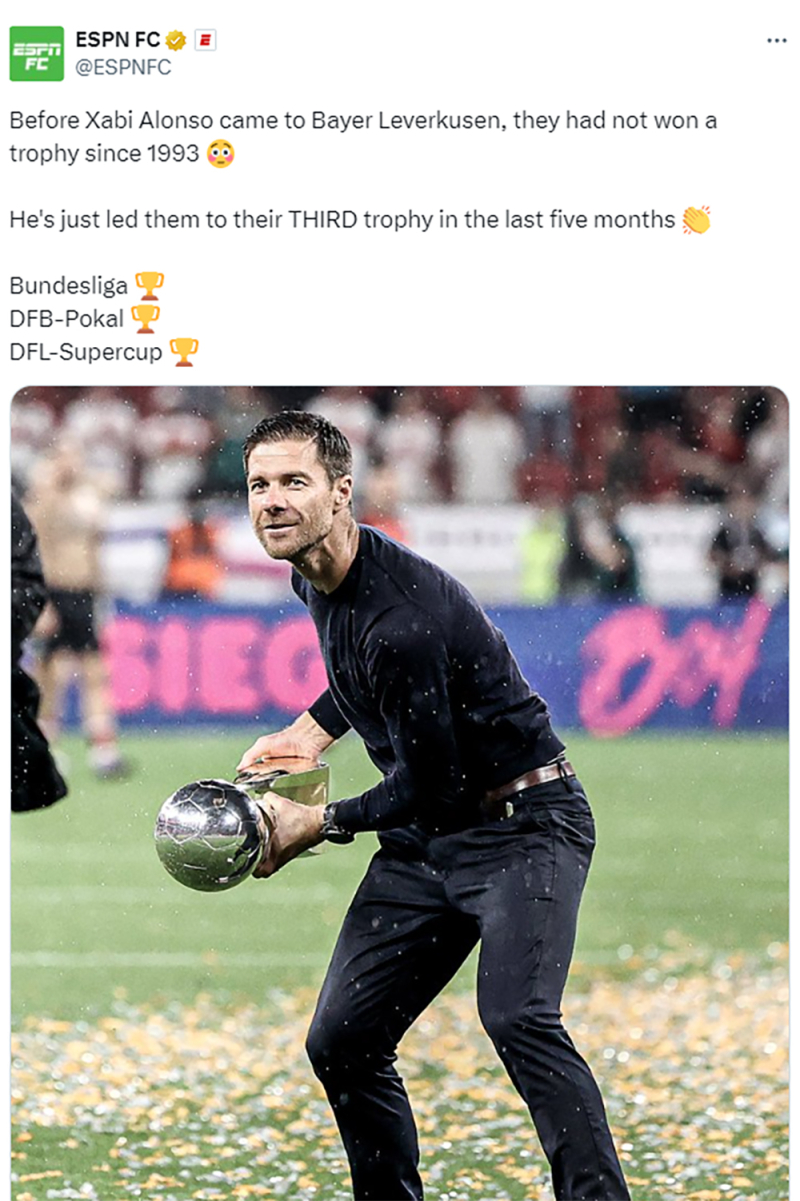Open the three-dot more options menu
The image size is (800, 1201).
coord(776,40)
